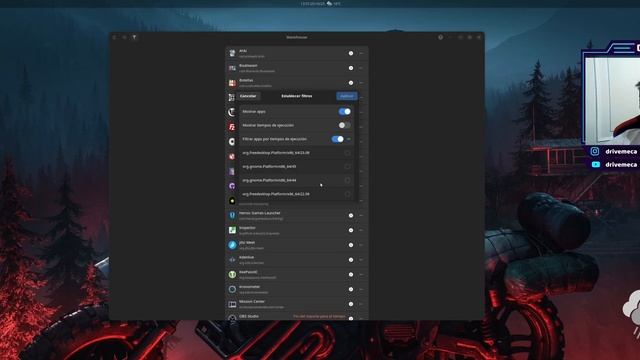Click the Cancelar button in filter dialog
Image resolution: width=640 pixels, height=360 pixels.
pos(248,96)
